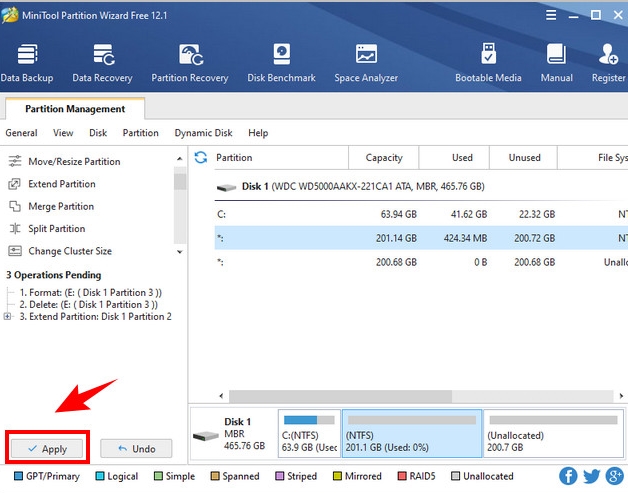
Task: Open the Disk menu
Action: [98, 133]
